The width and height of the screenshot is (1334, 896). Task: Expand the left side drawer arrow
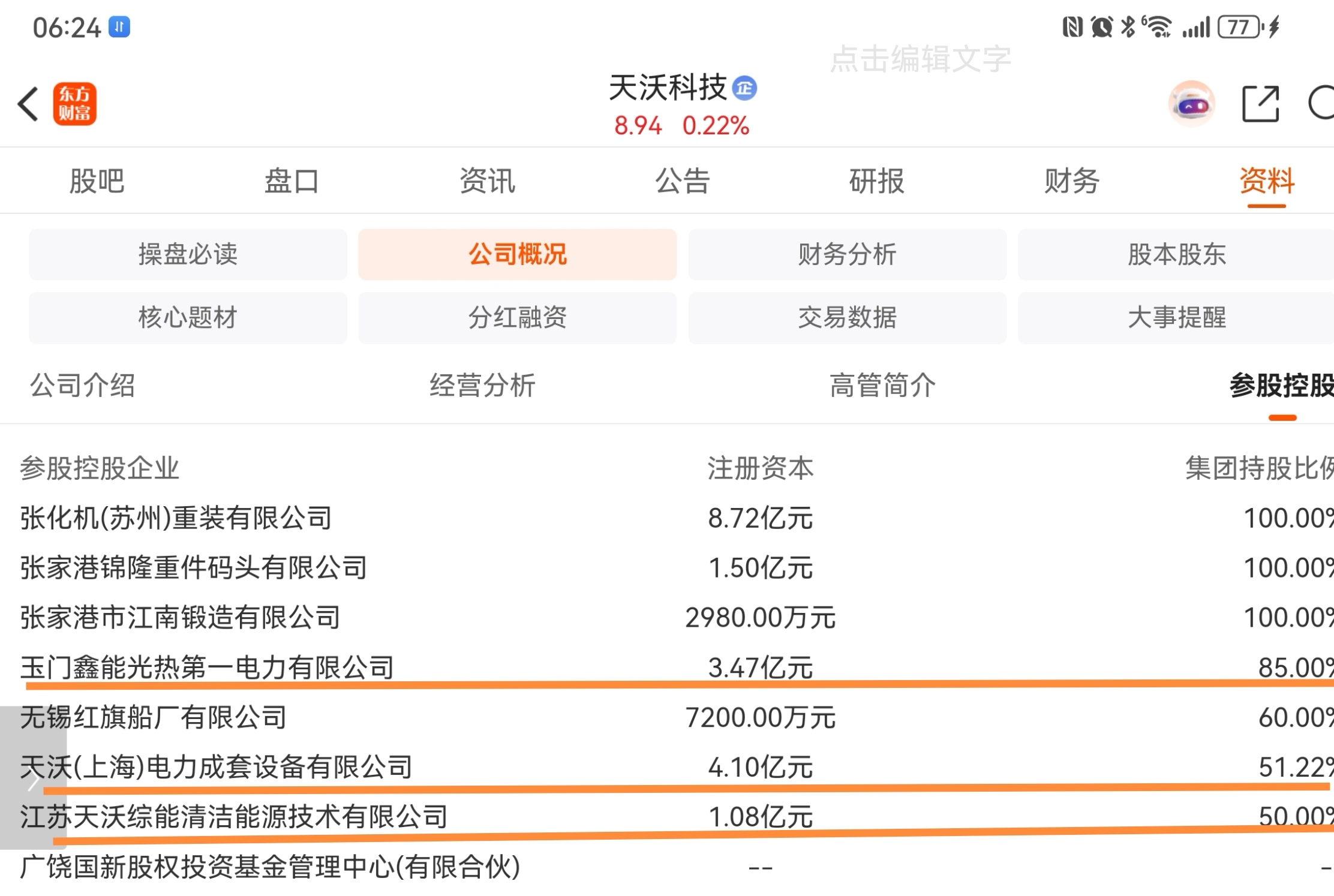pyautogui.click(x=33, y=778)
